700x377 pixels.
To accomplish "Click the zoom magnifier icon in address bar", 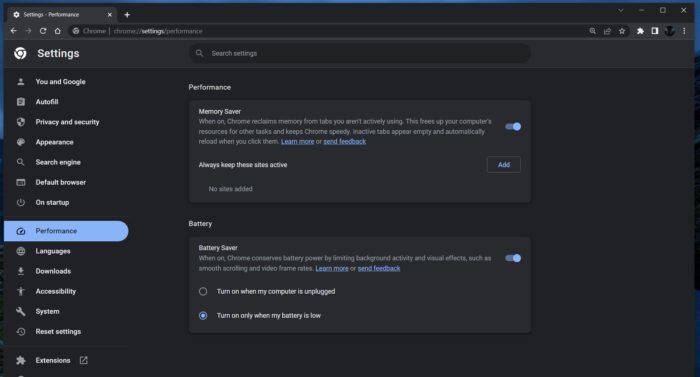I will coord(592,31).
